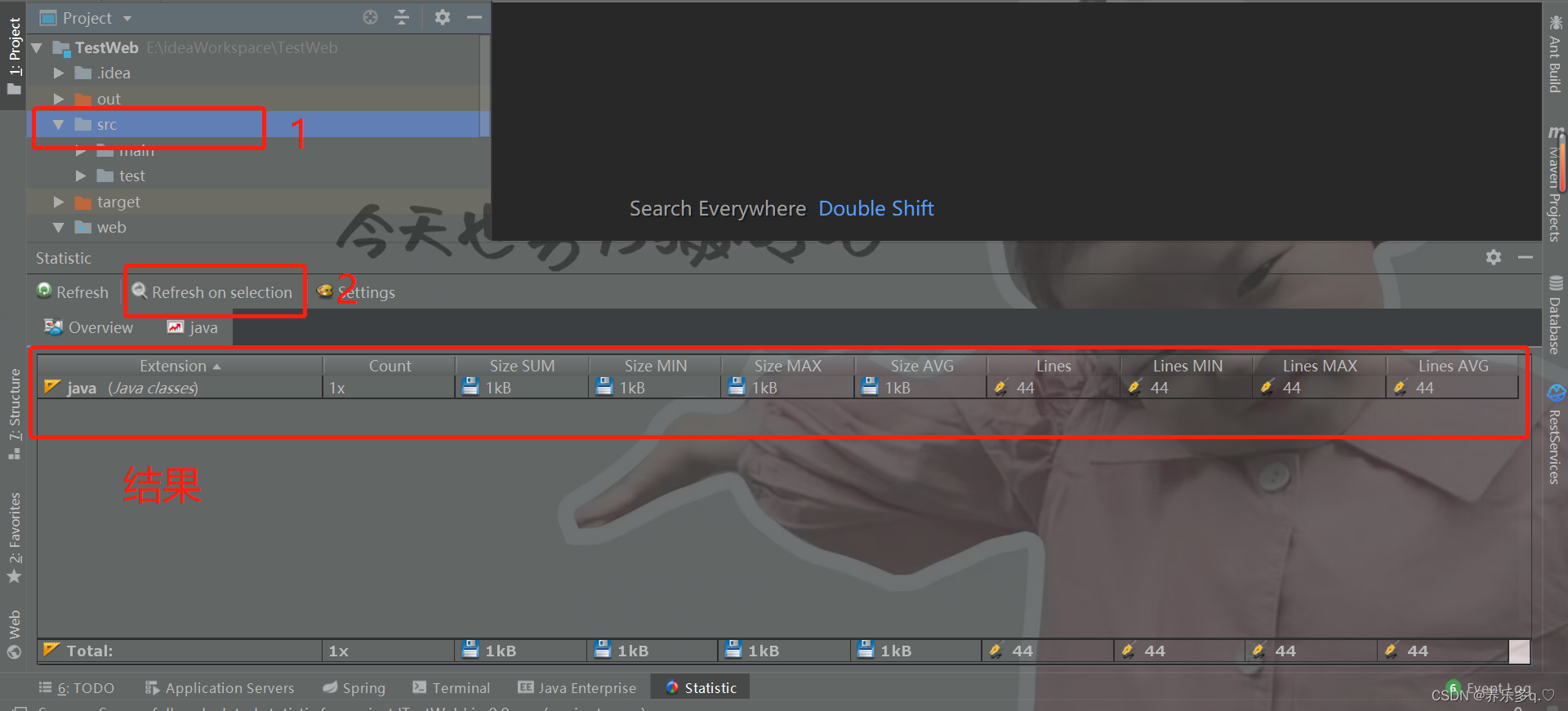Expand the out folder arrow
Image resolution: width=1568 pixels, height=711 pixels.
click(x=59, y=99)
